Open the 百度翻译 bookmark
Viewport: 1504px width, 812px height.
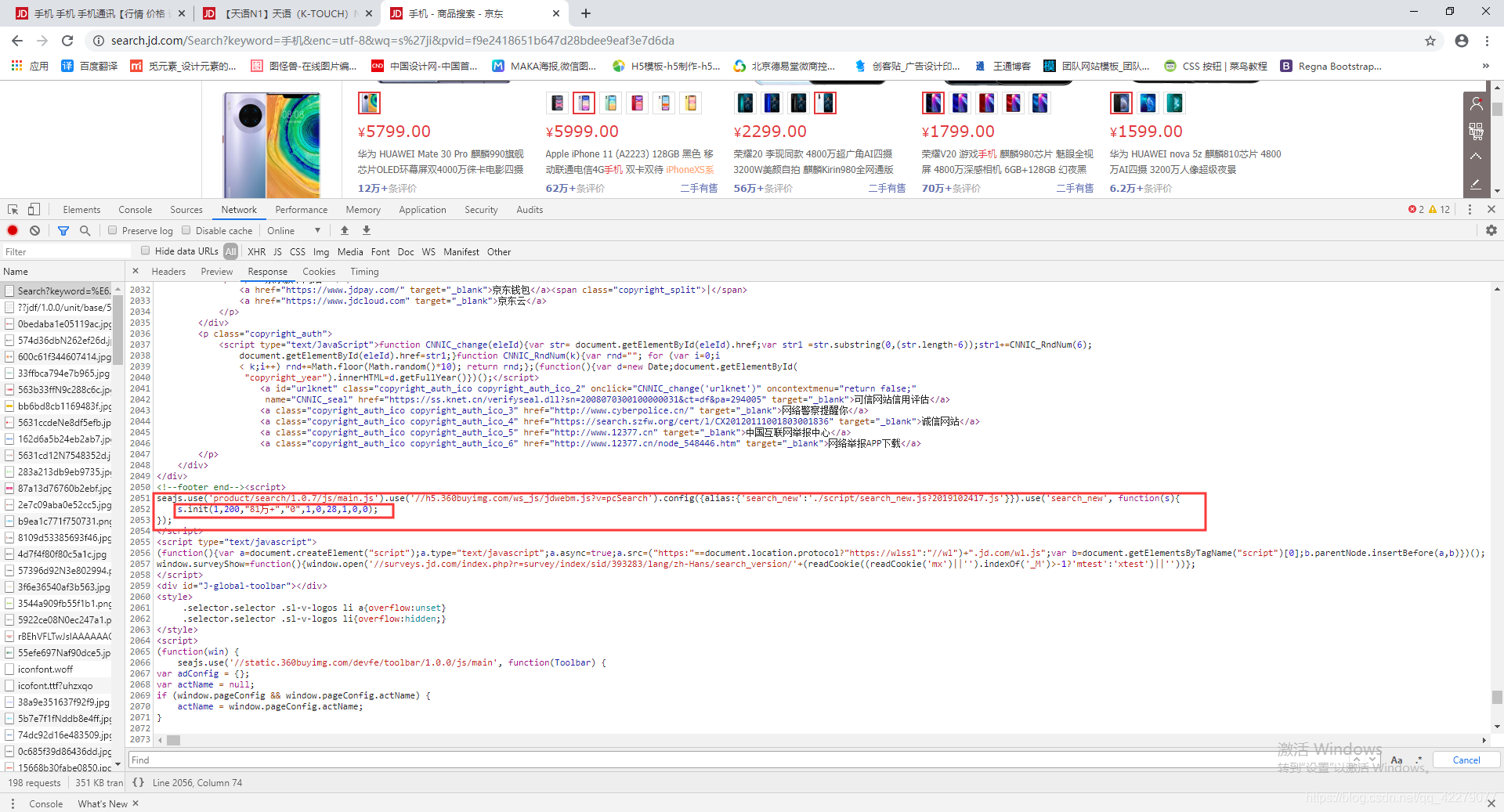pos(89,66)
